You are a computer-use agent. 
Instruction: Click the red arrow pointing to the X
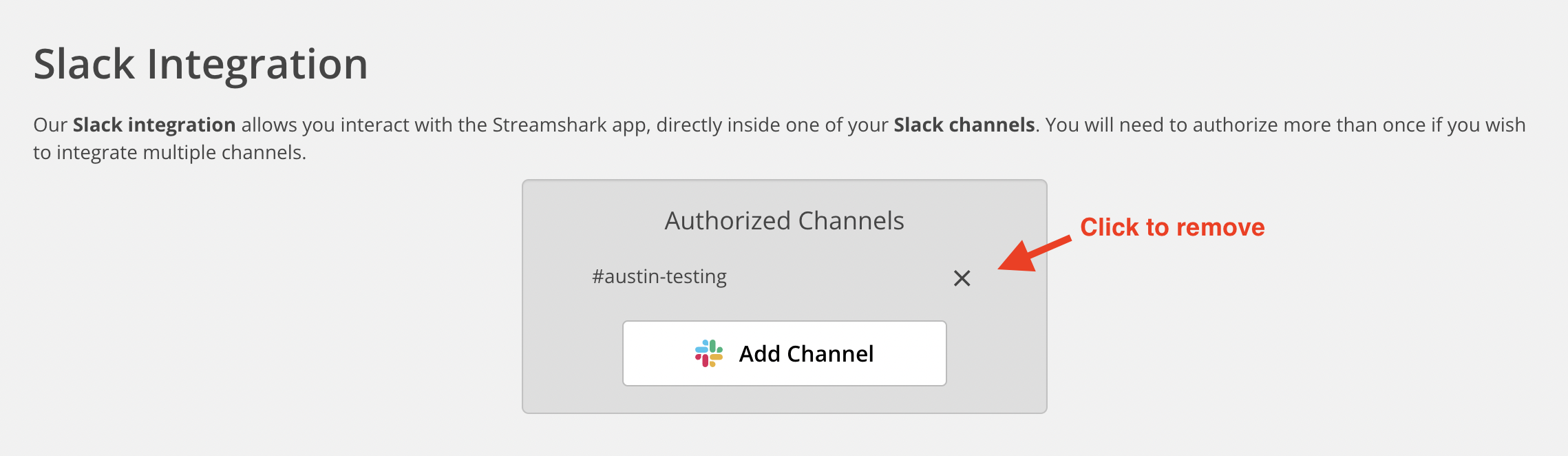click(x=1034, y=254)
